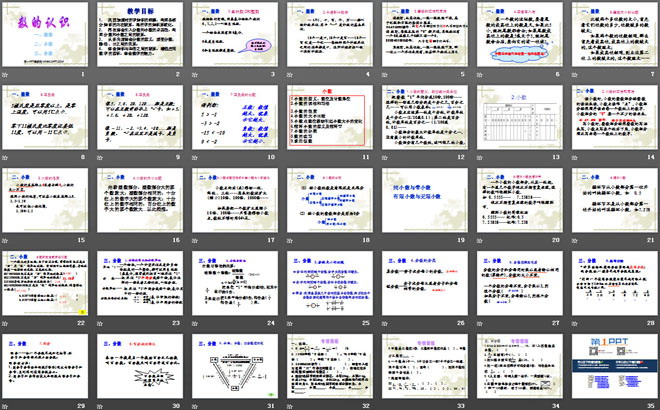This screenshot has height=410, width=660.
Task: Click the animation star icon under slide 6
Action: [x=480, y=75]
